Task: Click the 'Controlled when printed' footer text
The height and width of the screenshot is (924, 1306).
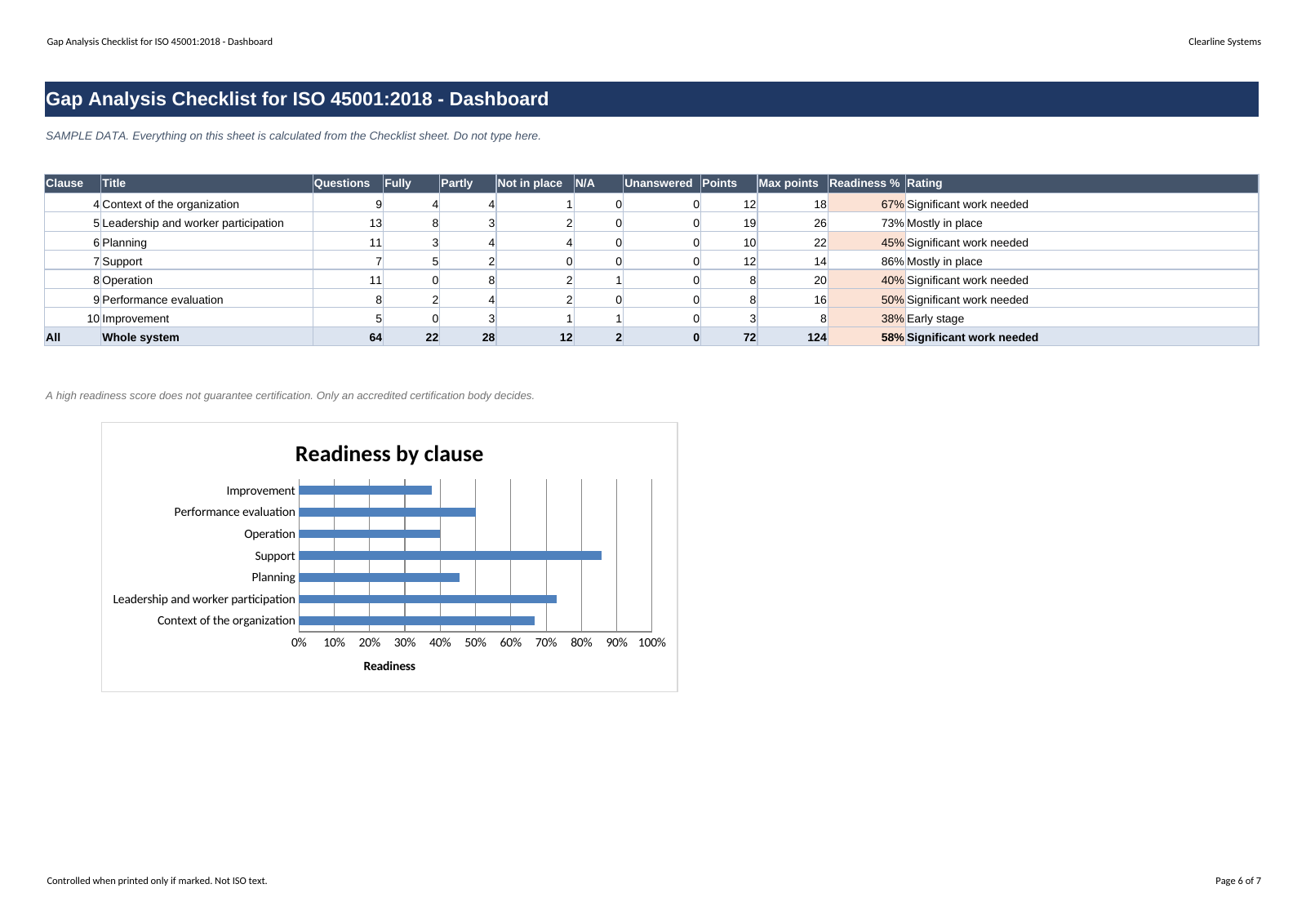Action: 157,881
